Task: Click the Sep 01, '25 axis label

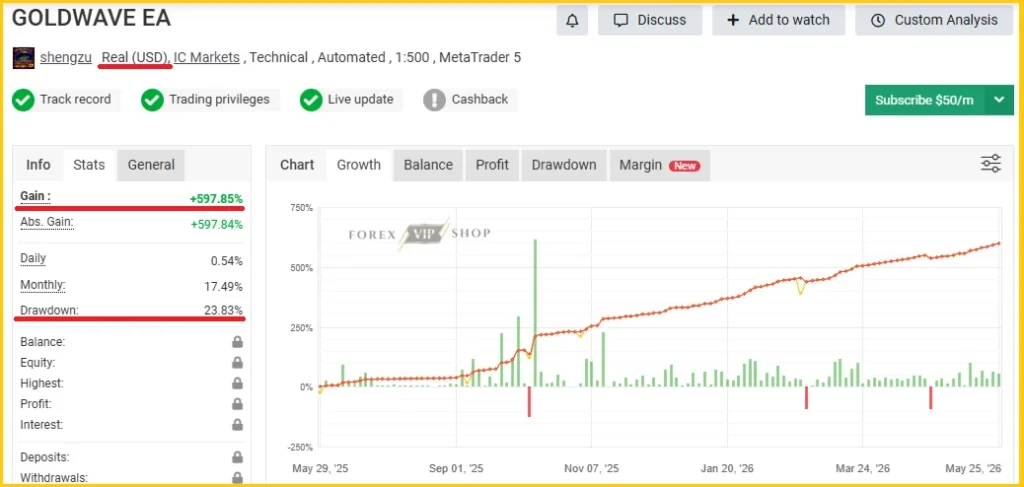Action: coord(456,469)
